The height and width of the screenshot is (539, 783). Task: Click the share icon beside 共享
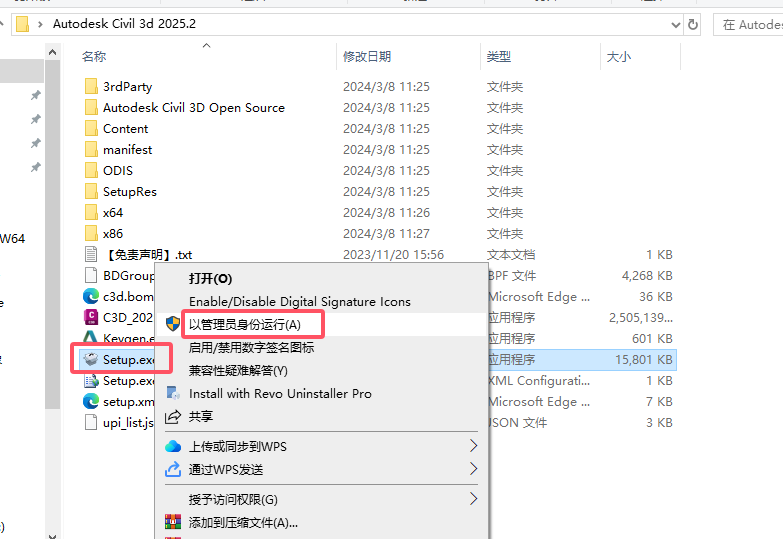click(x=173, y=416)
